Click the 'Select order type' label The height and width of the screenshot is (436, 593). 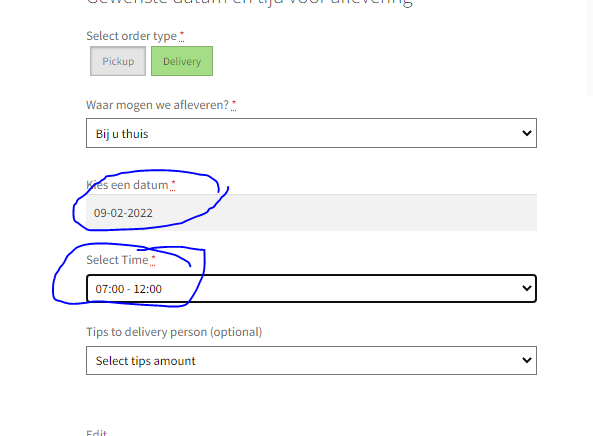click(x=132, y=36)
